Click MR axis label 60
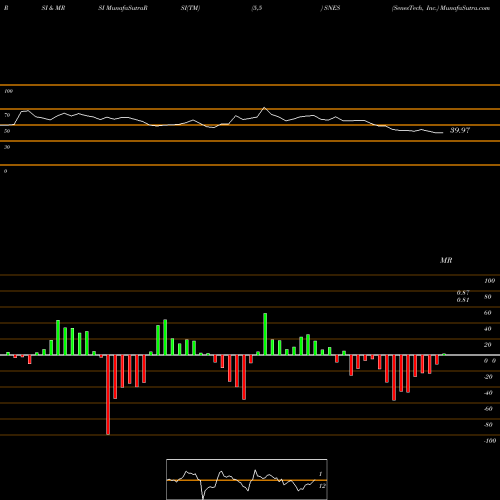The image size is (500, 500). click(488, 313)
